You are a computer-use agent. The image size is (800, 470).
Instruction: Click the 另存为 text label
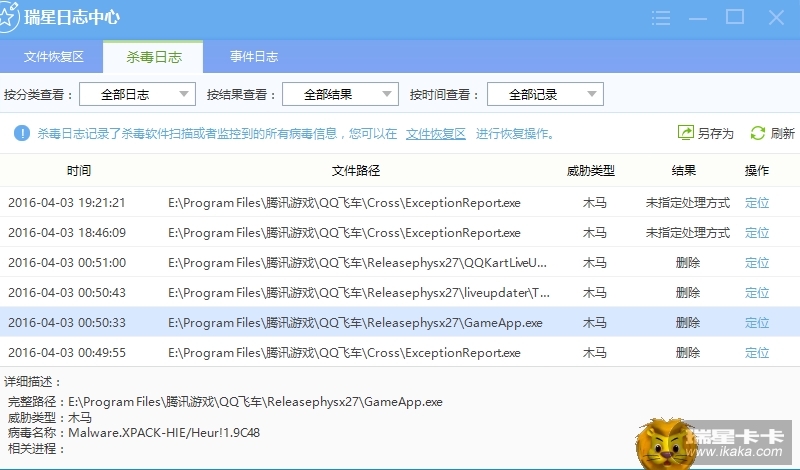tap(715, 134)
